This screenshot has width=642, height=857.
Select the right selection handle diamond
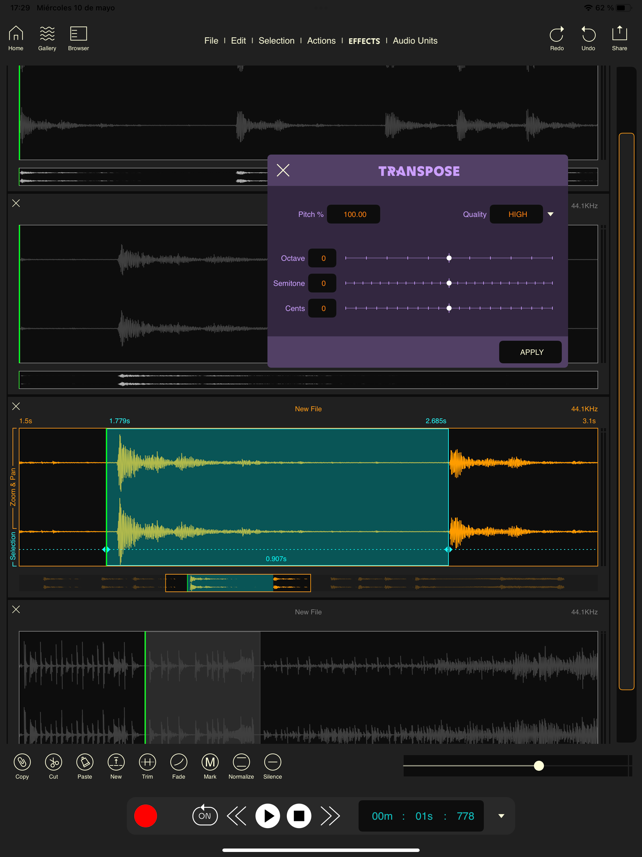coord(449,549)
